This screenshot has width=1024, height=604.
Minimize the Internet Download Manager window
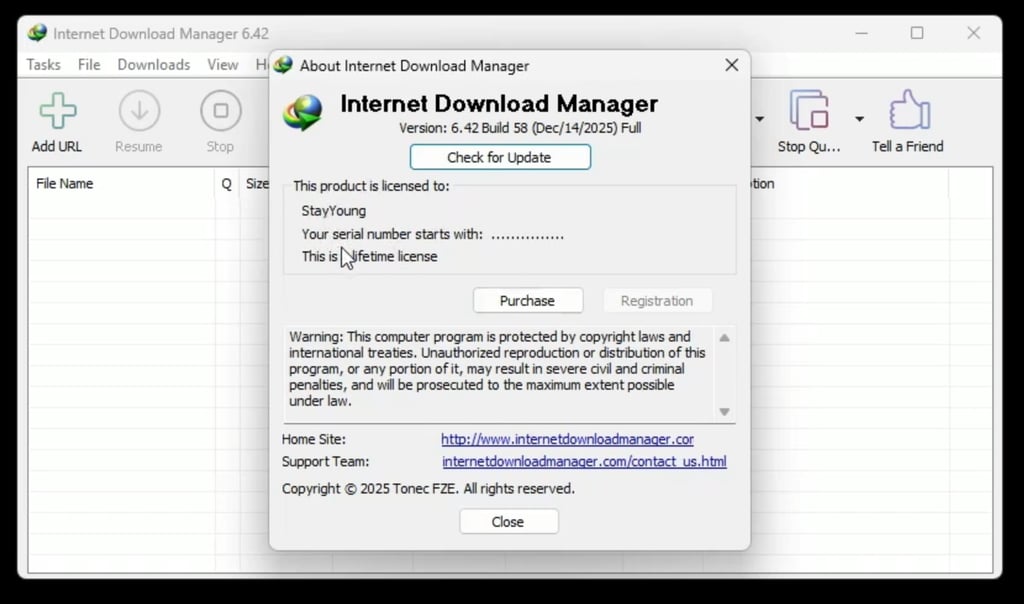(x=861, y=33)
